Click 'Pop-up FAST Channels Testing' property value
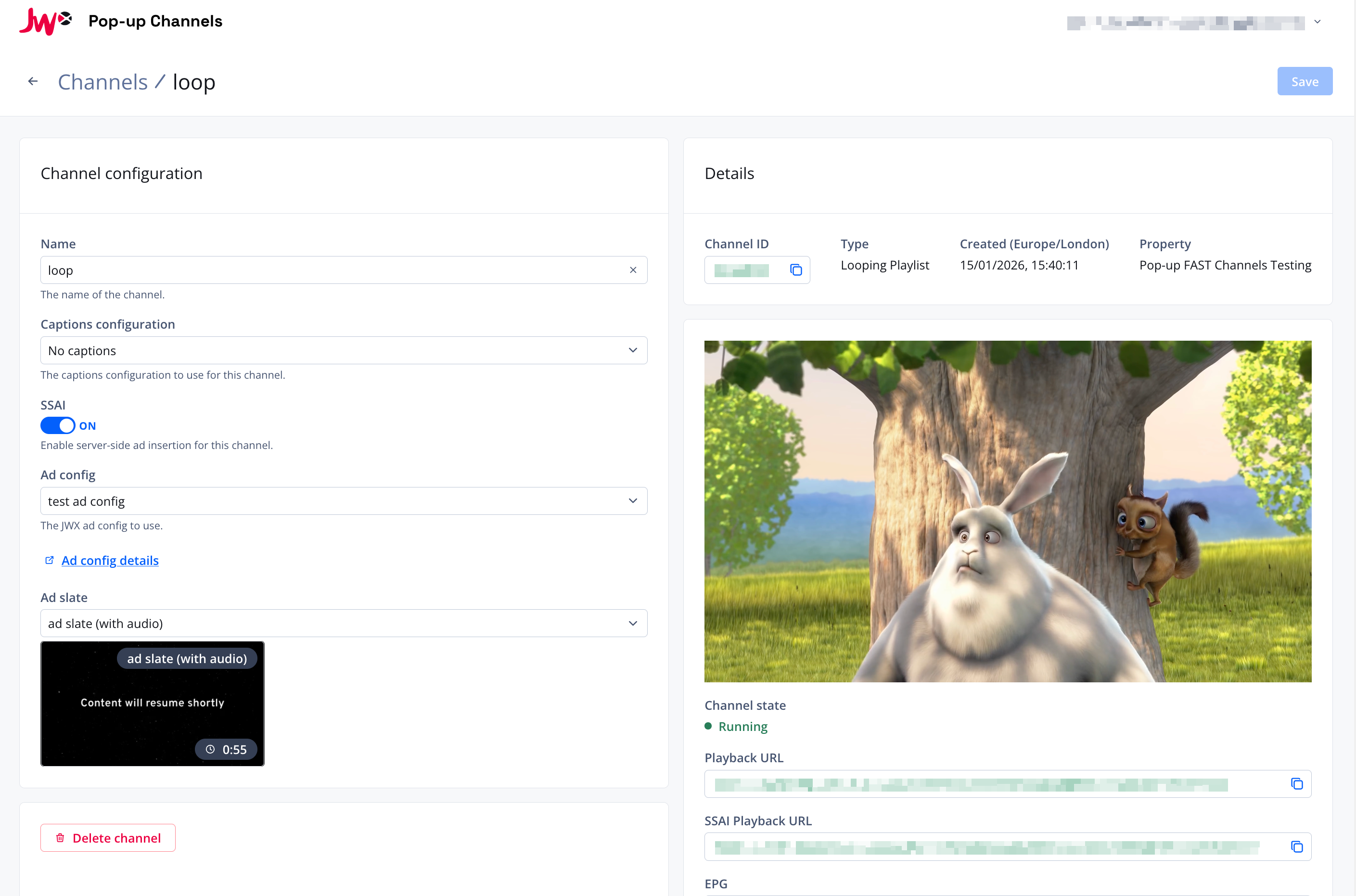The image size is (1356, 896). 1225,265
